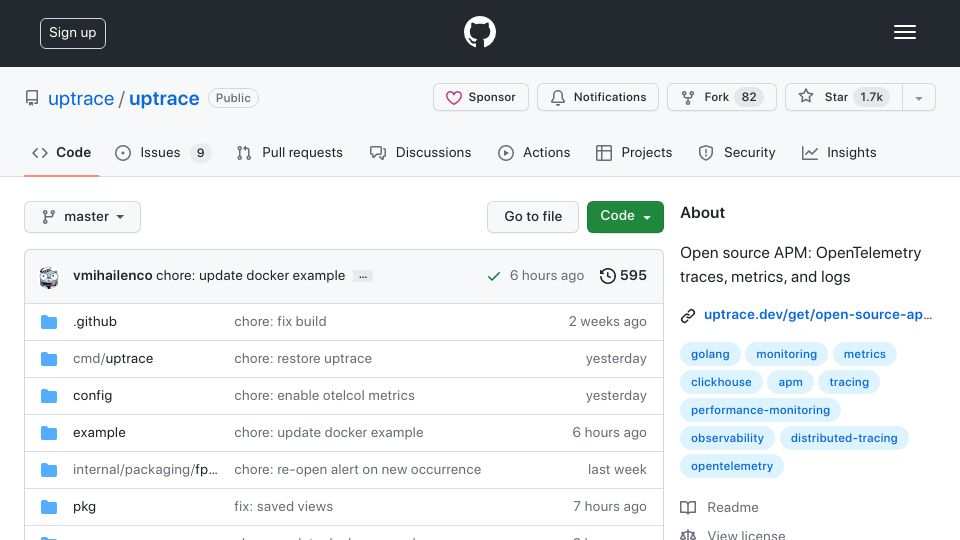Click the metrics topic tag

tap(864, 354)
